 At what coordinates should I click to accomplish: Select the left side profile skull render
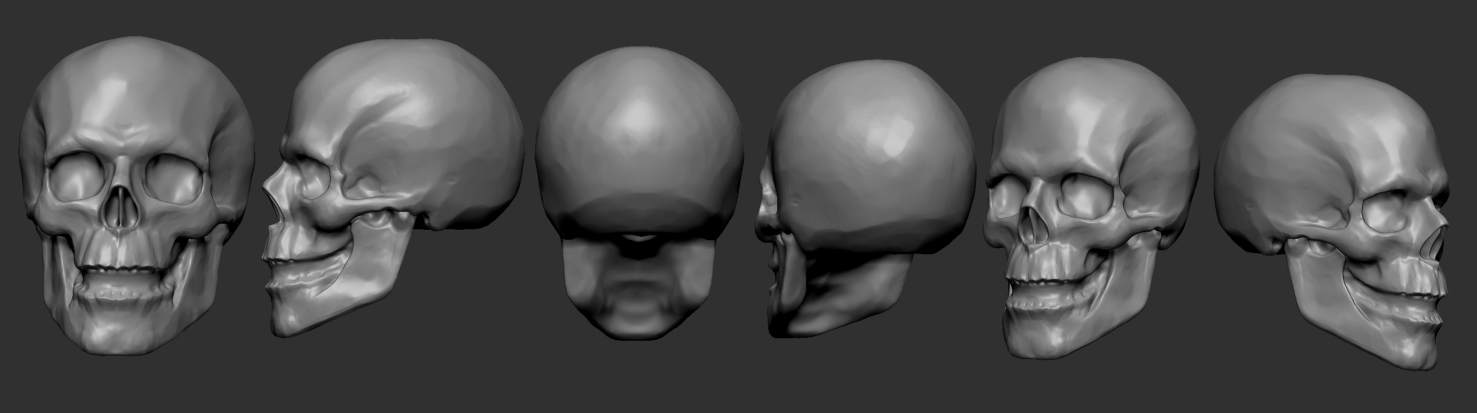point(393,187)
